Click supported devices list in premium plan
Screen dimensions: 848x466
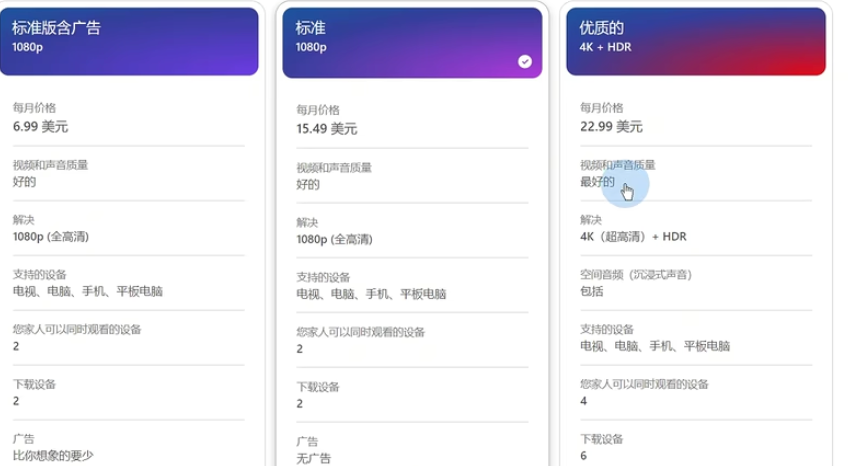pos(655,346)
